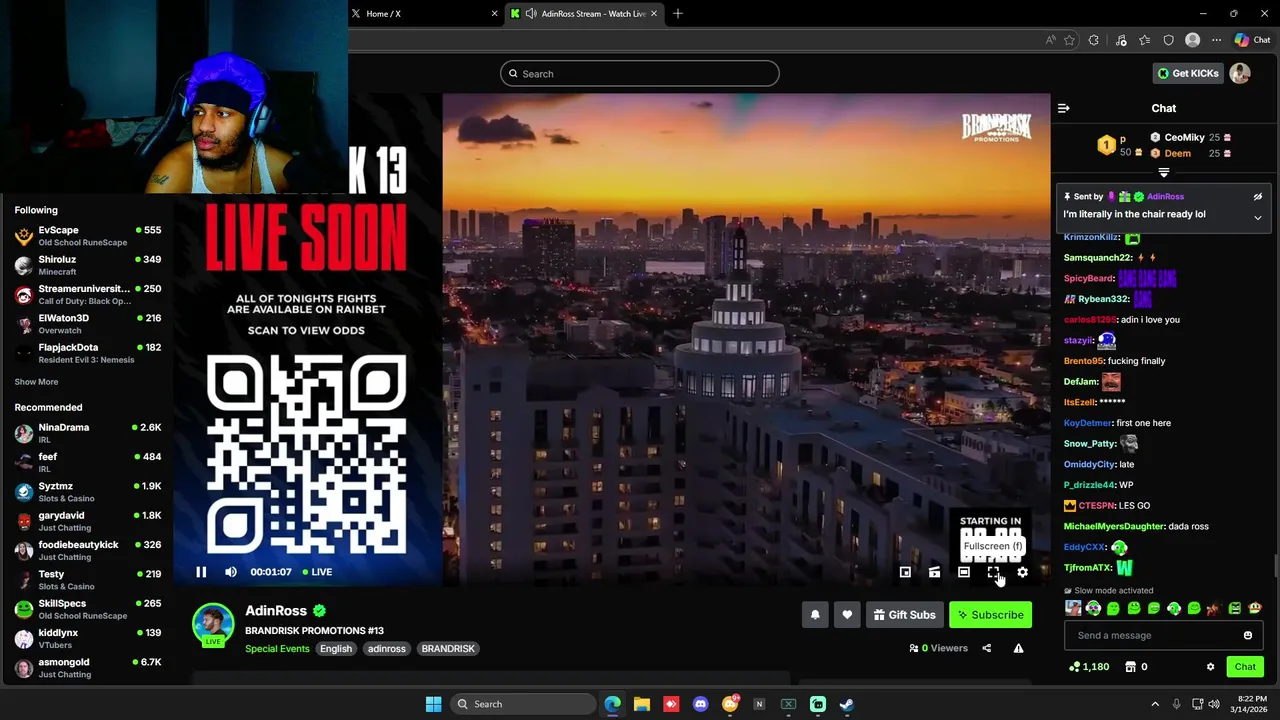Screen dimensions: 1280x720
Task: Open NinaDrama recommended channel
Action: tap(88, 433)
